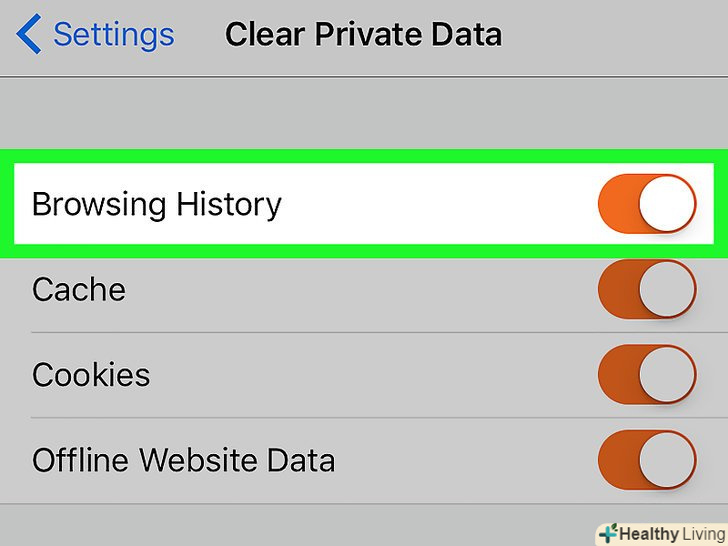Tap the Offline Website Data label
Image resolution: width=728 pixels, height=546 pixels.
184,461
